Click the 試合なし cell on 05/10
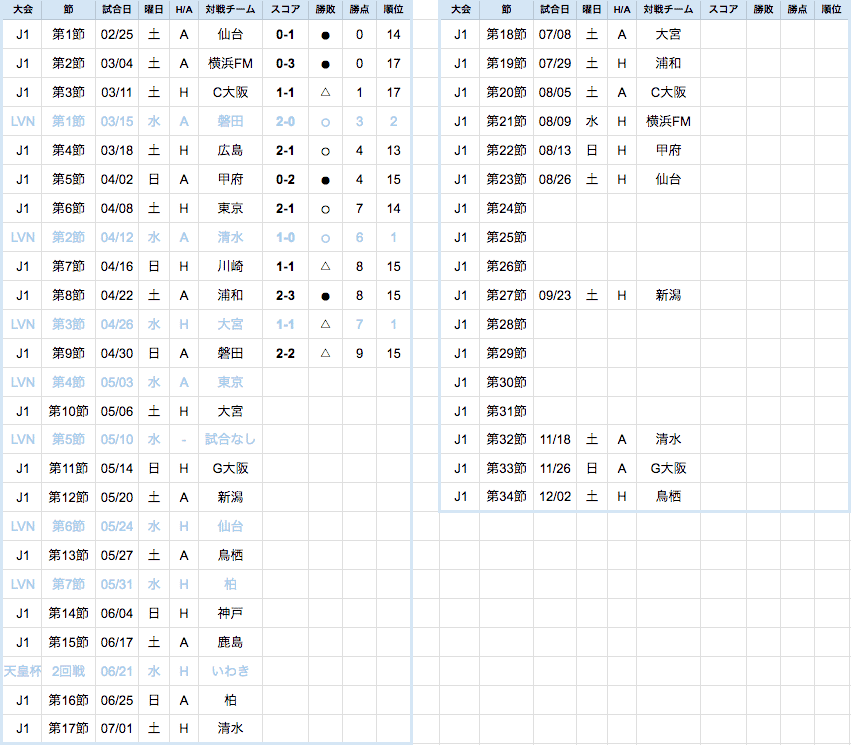Viewport: 851px width, 745px height. tap(230, 439)
